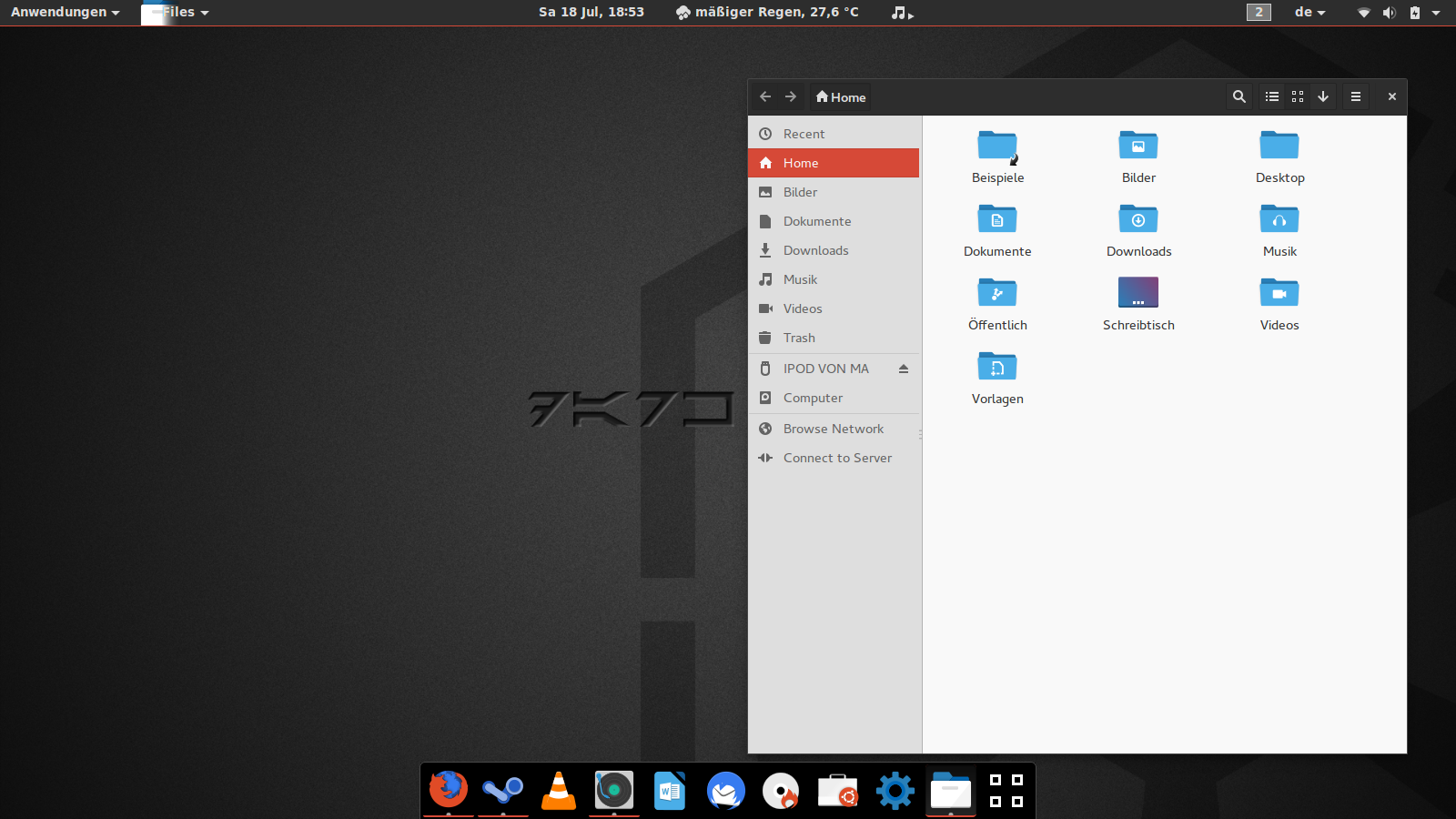Open the Files hamburger menu

point(1356,96)
